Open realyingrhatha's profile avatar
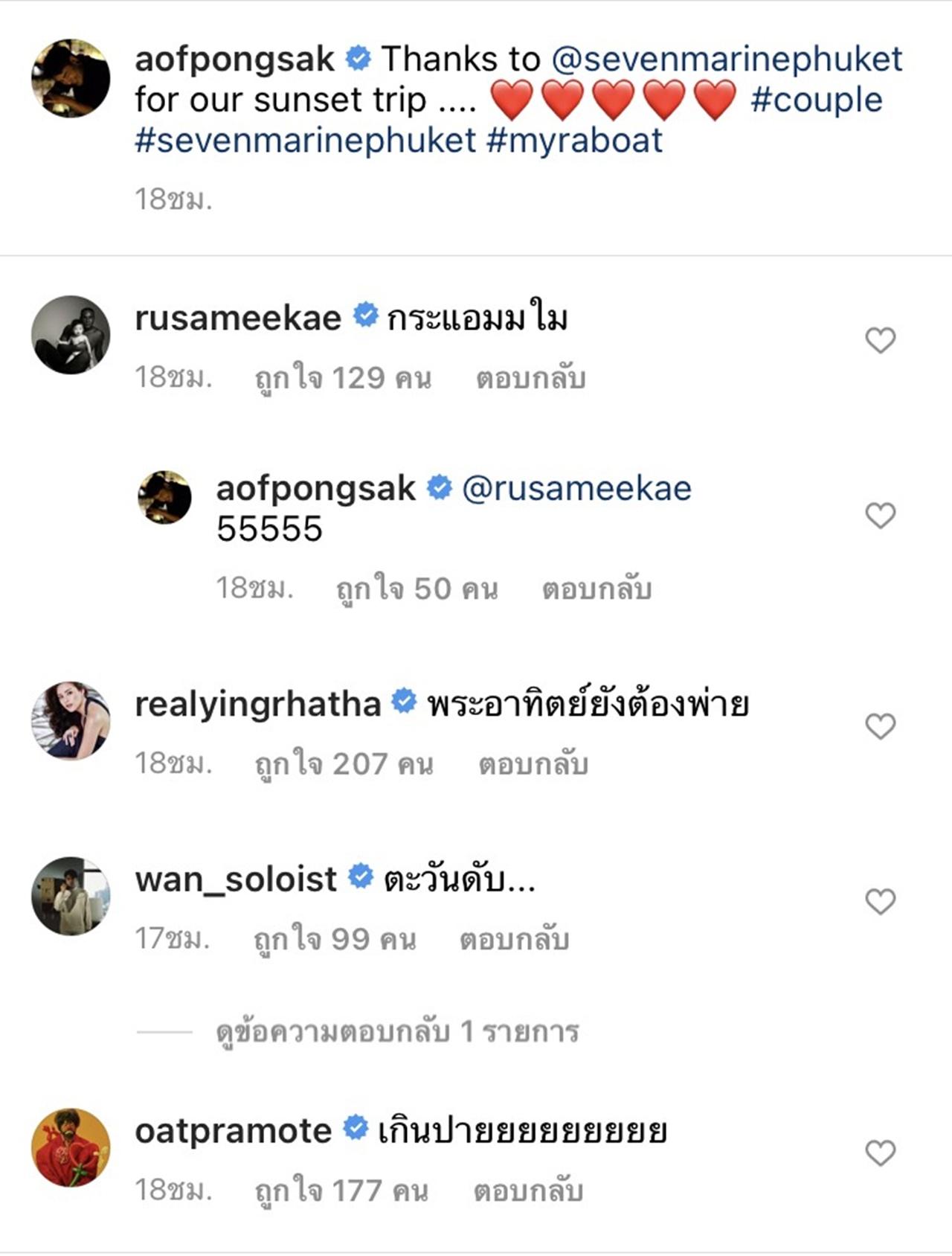This screenshot has height=1256, width=952. pos(71,720)
